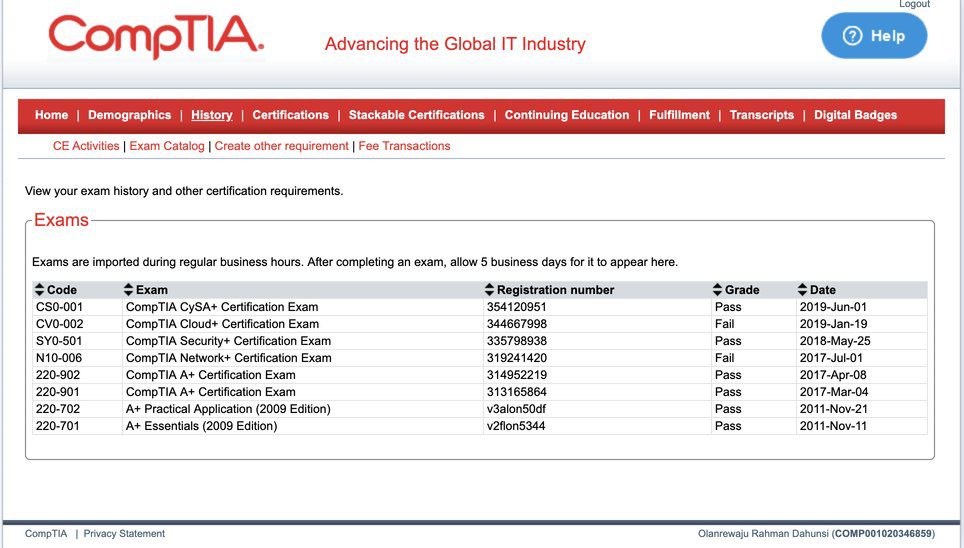Click the CompTIA logo
Screen dimensions: 964x548
pyautogui.click(x=156, y=36)
